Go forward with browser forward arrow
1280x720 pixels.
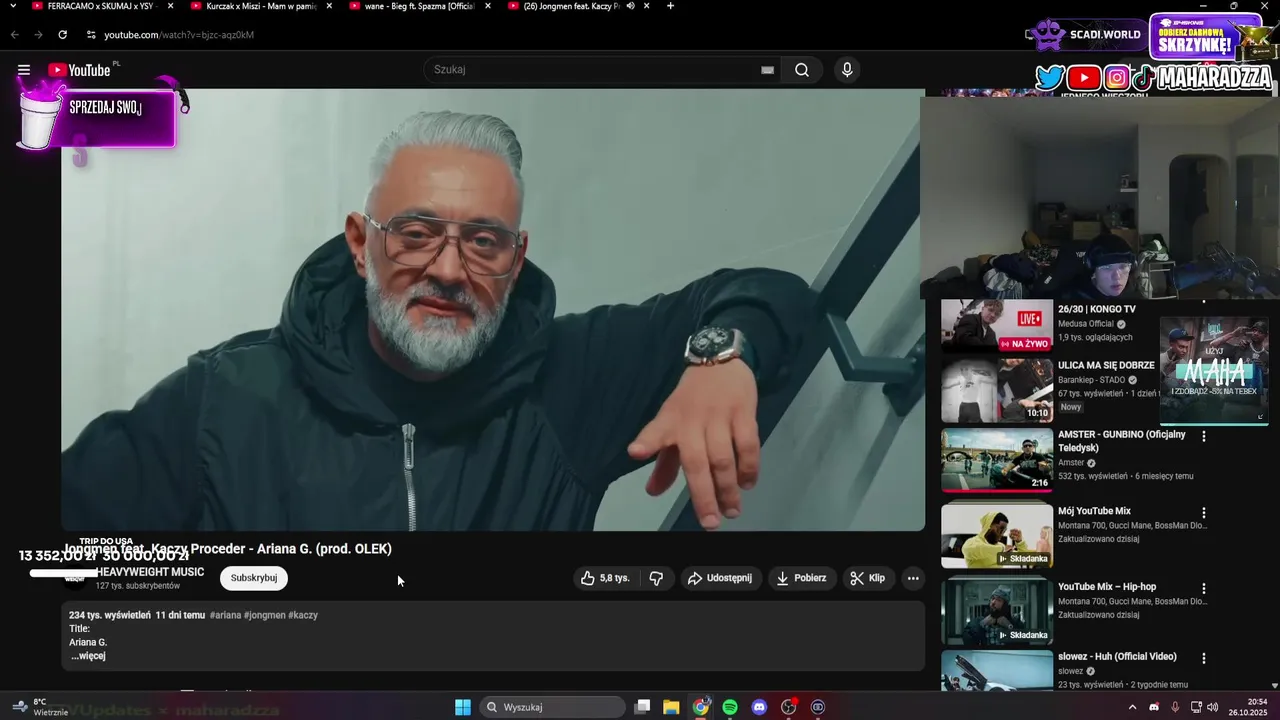(x=38, y=34)
